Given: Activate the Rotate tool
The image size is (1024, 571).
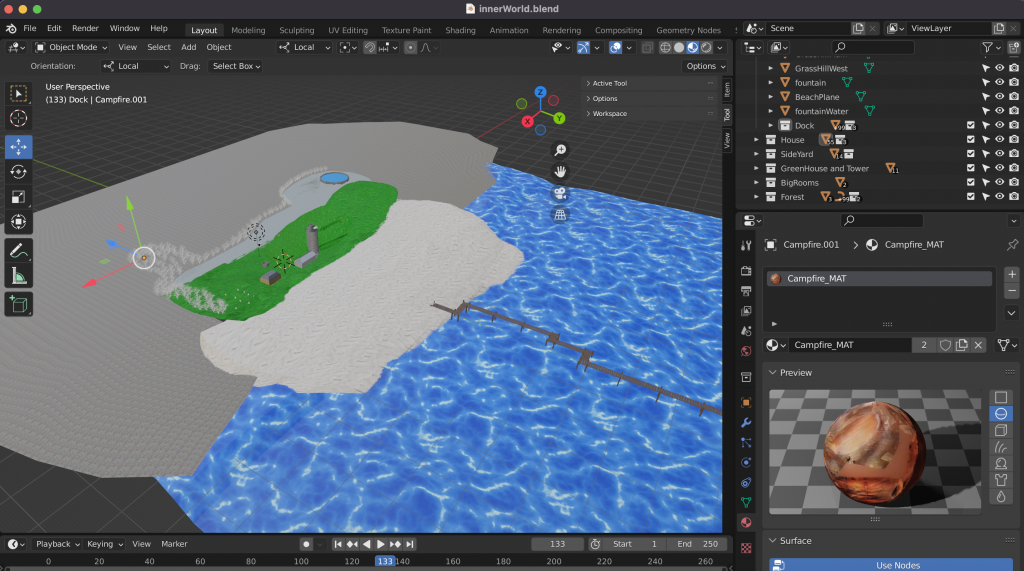Looking at the screenshot, I should click(19, 172).
